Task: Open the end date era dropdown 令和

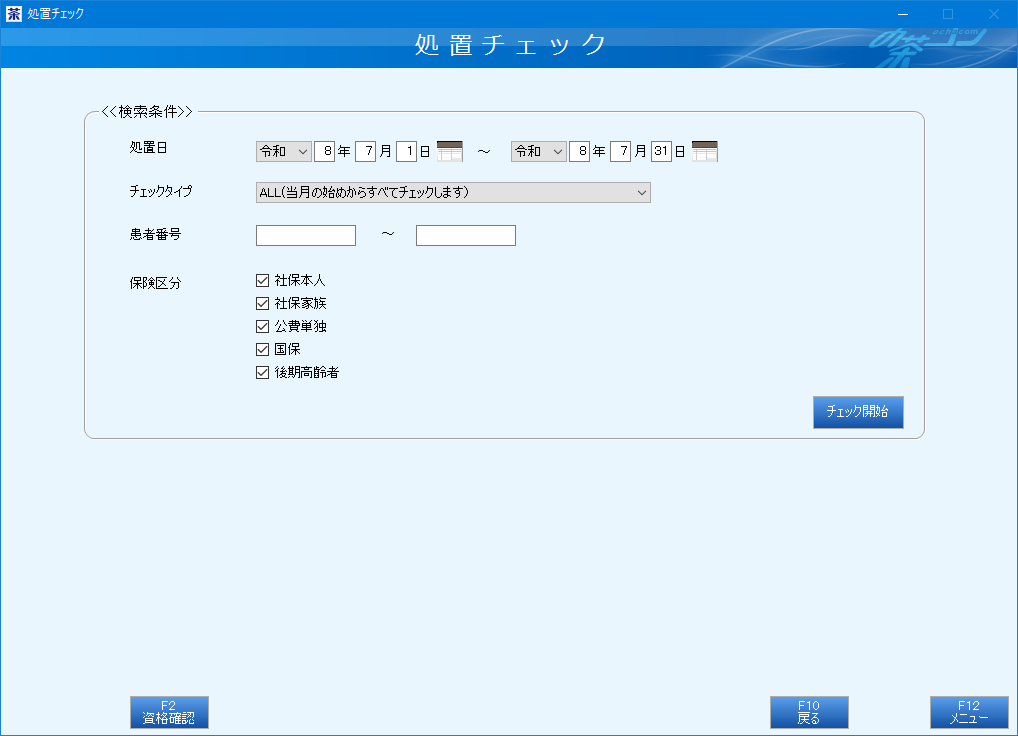Action: point(539,151)
